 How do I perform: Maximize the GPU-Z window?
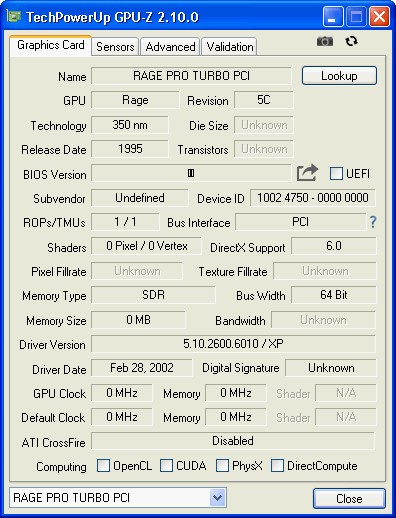click(x=356, y=16)
